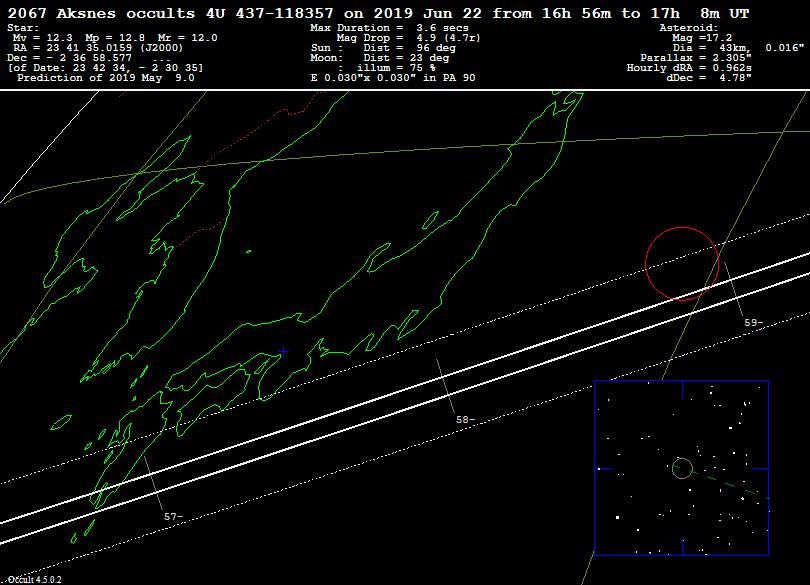The height and width of the screenshot is (585, 810).
Task: Click the 'Max Duration = 3.6 secs' value
Action: (x=390, y=28)
